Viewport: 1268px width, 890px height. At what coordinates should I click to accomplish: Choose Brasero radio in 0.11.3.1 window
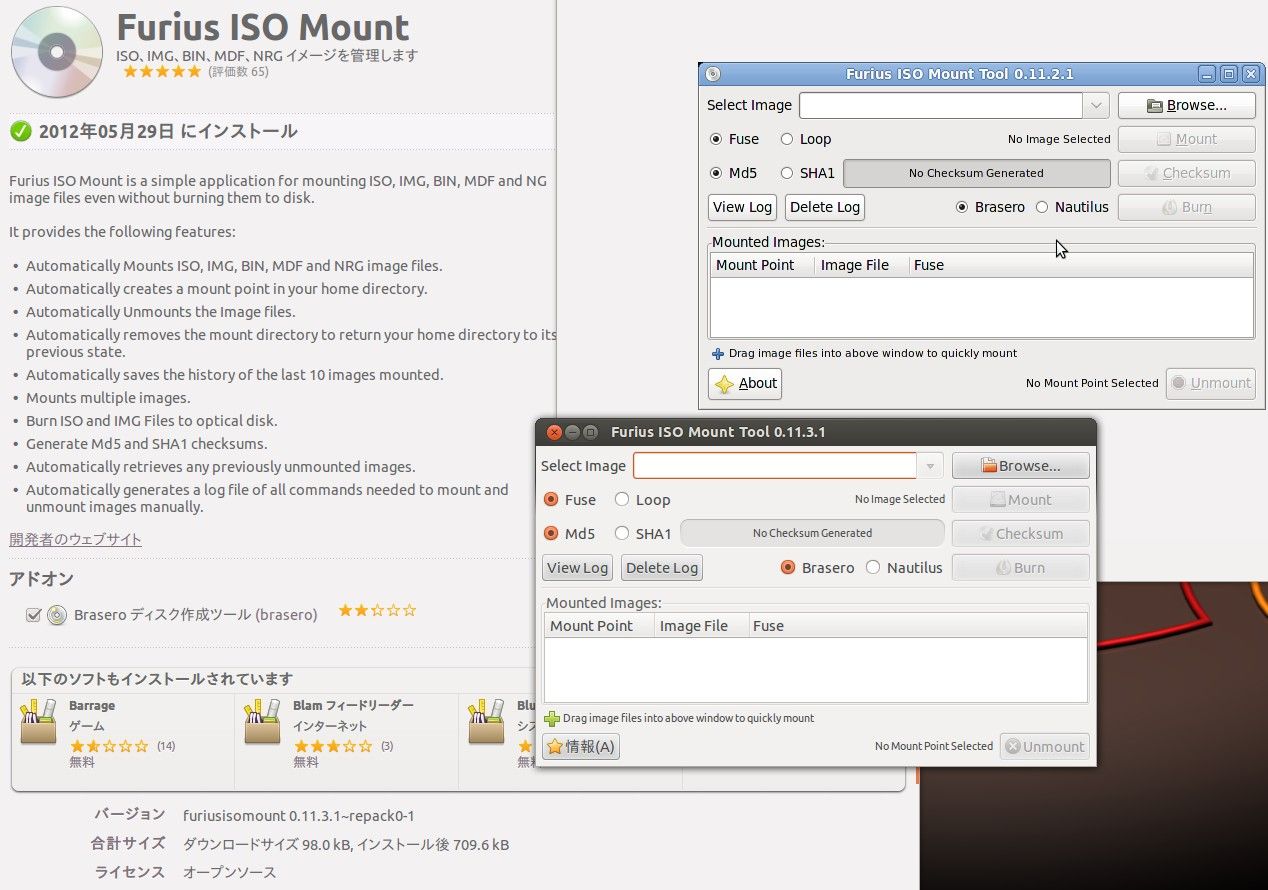point(788,567)
